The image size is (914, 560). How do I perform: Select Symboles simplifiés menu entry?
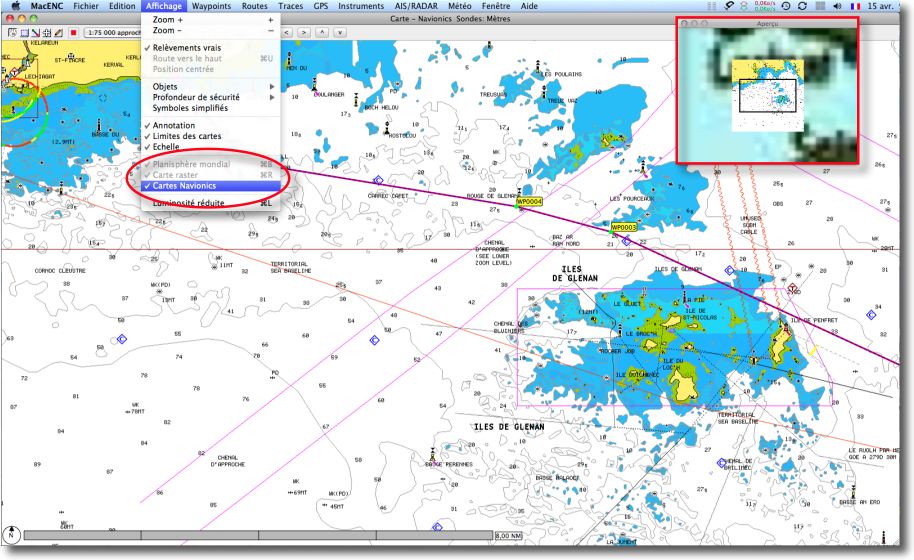click(x=210, y=108)
